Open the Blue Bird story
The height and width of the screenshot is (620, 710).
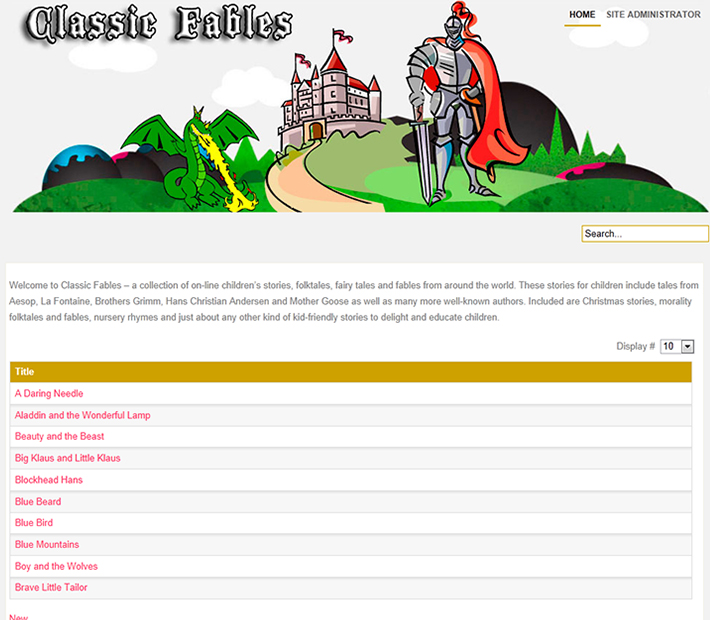point(34,523)
